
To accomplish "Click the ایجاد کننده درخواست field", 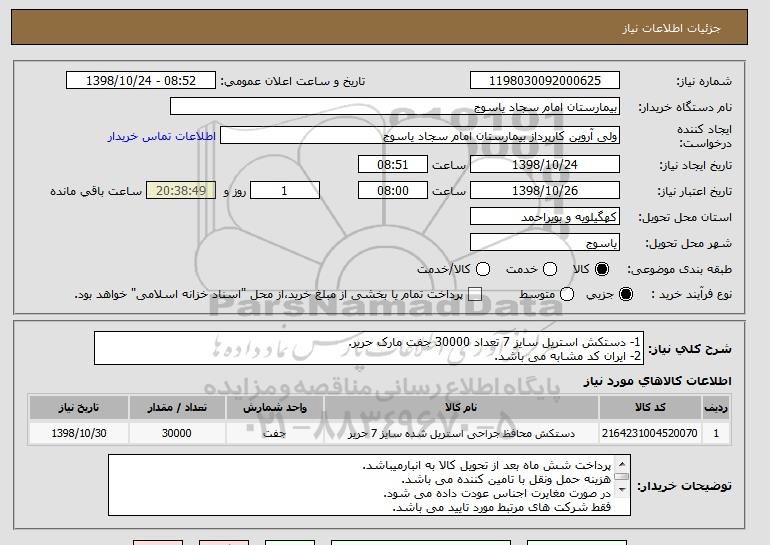I will 420,136.
